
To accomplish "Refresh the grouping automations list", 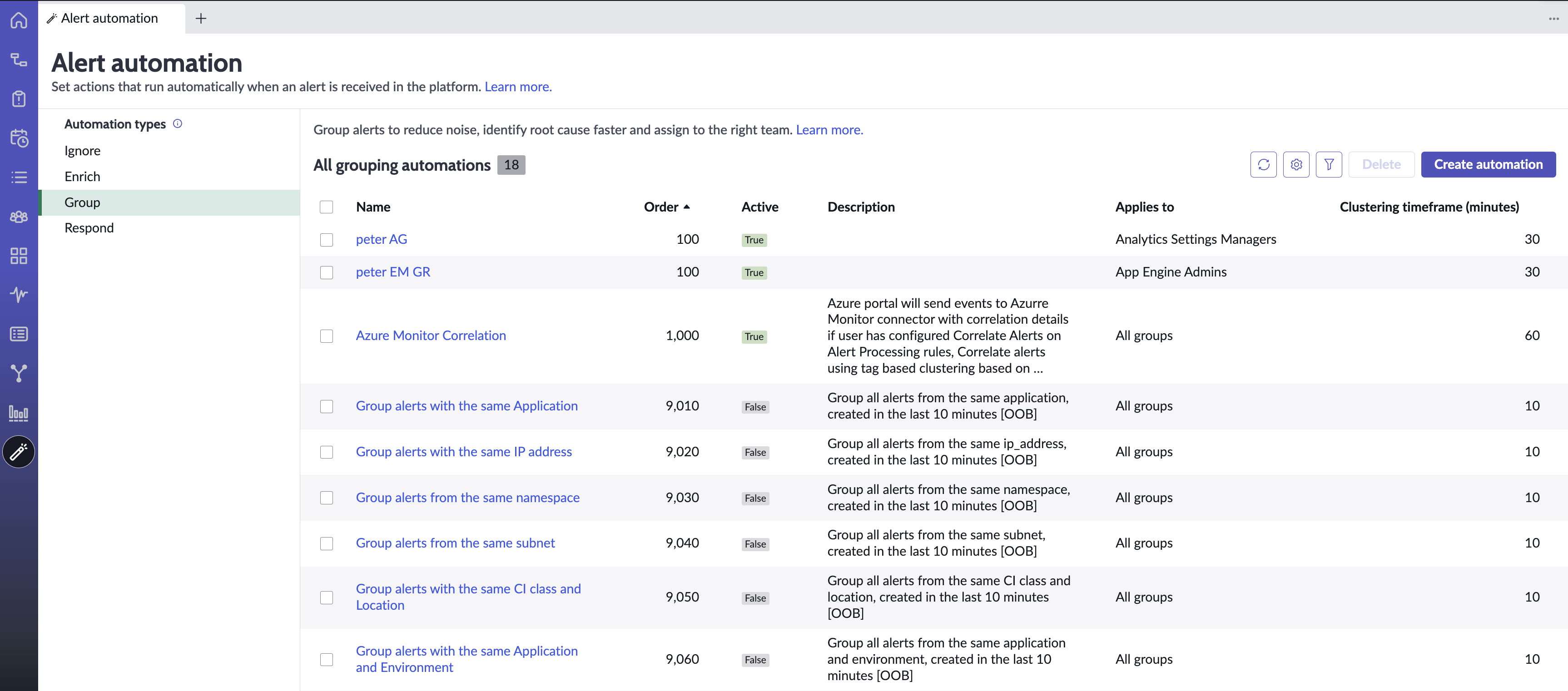I will [x=1264, y=165].
